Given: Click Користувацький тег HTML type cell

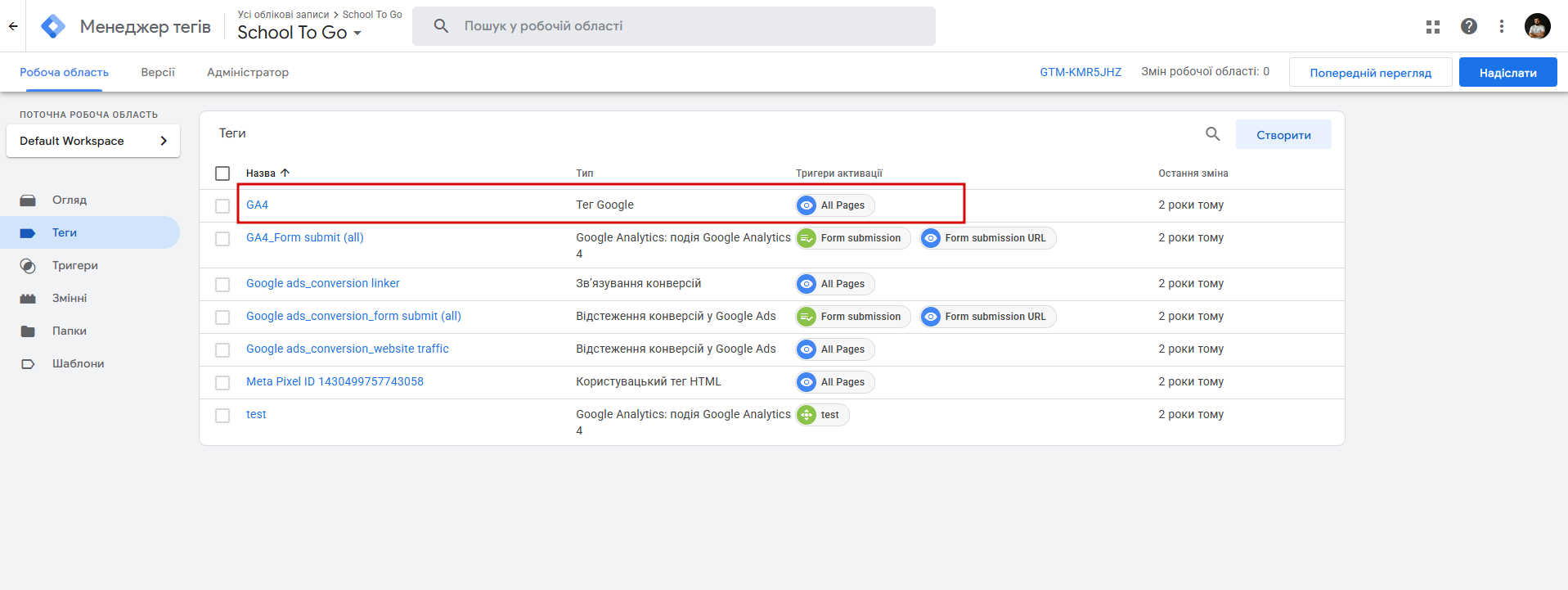Looking at the screenshot, I should click(649, 381).
